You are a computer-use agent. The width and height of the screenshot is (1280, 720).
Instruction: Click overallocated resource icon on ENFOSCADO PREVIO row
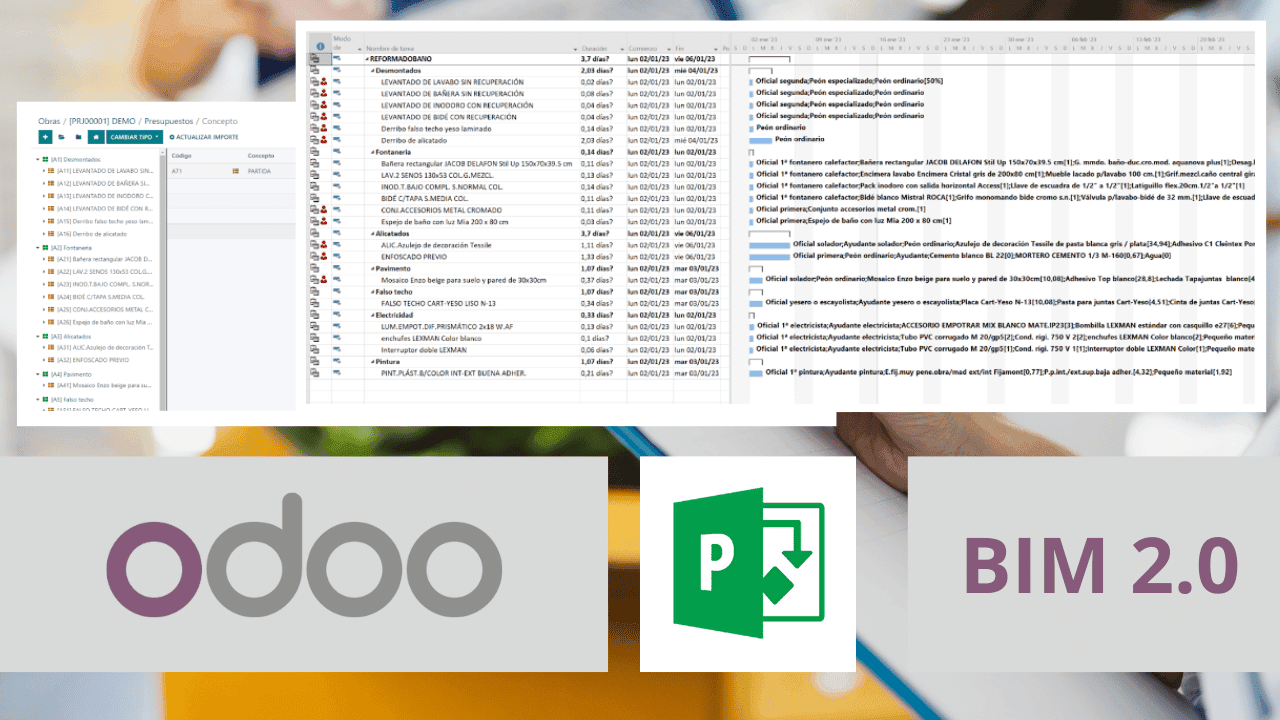point(324,256)
